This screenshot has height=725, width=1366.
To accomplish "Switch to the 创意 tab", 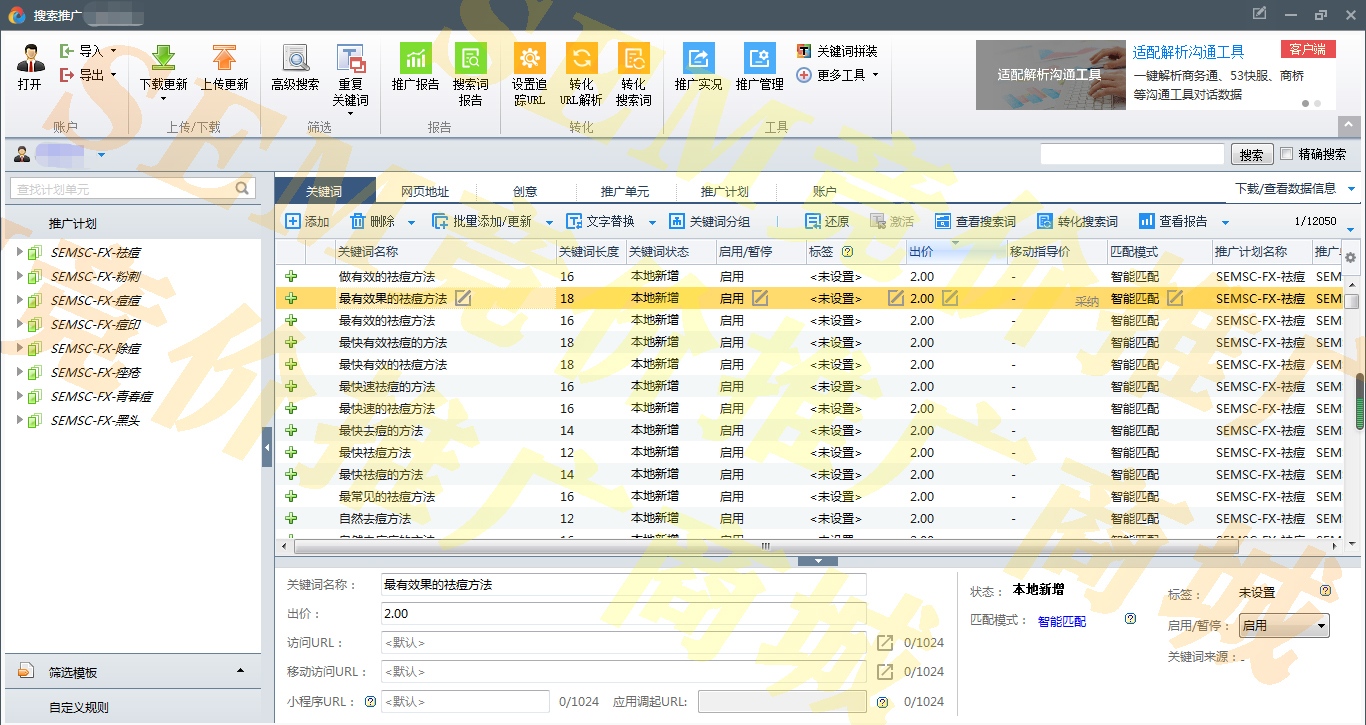I will (x=525, y=192).
